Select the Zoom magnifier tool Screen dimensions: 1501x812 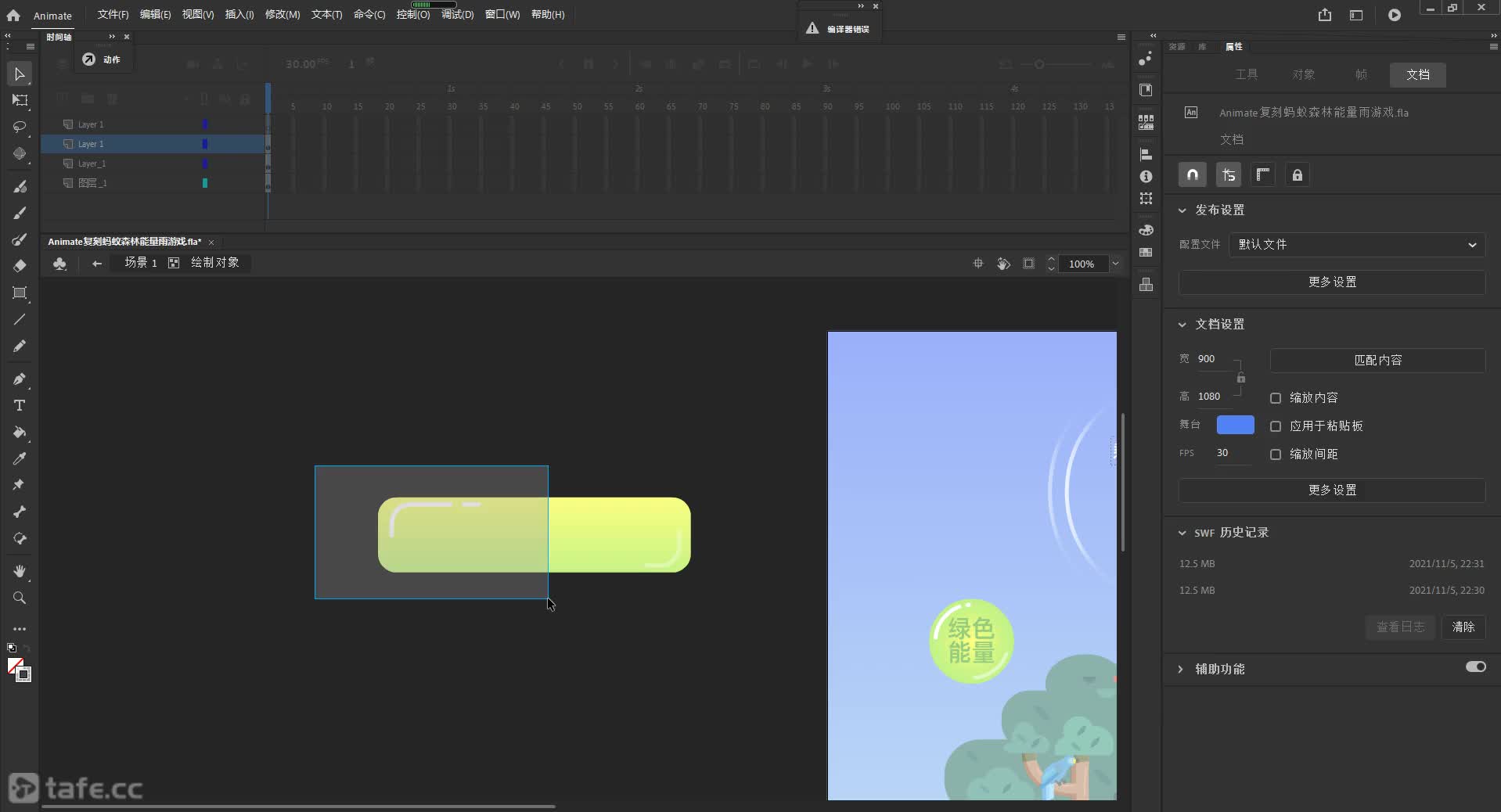[20, 598]
